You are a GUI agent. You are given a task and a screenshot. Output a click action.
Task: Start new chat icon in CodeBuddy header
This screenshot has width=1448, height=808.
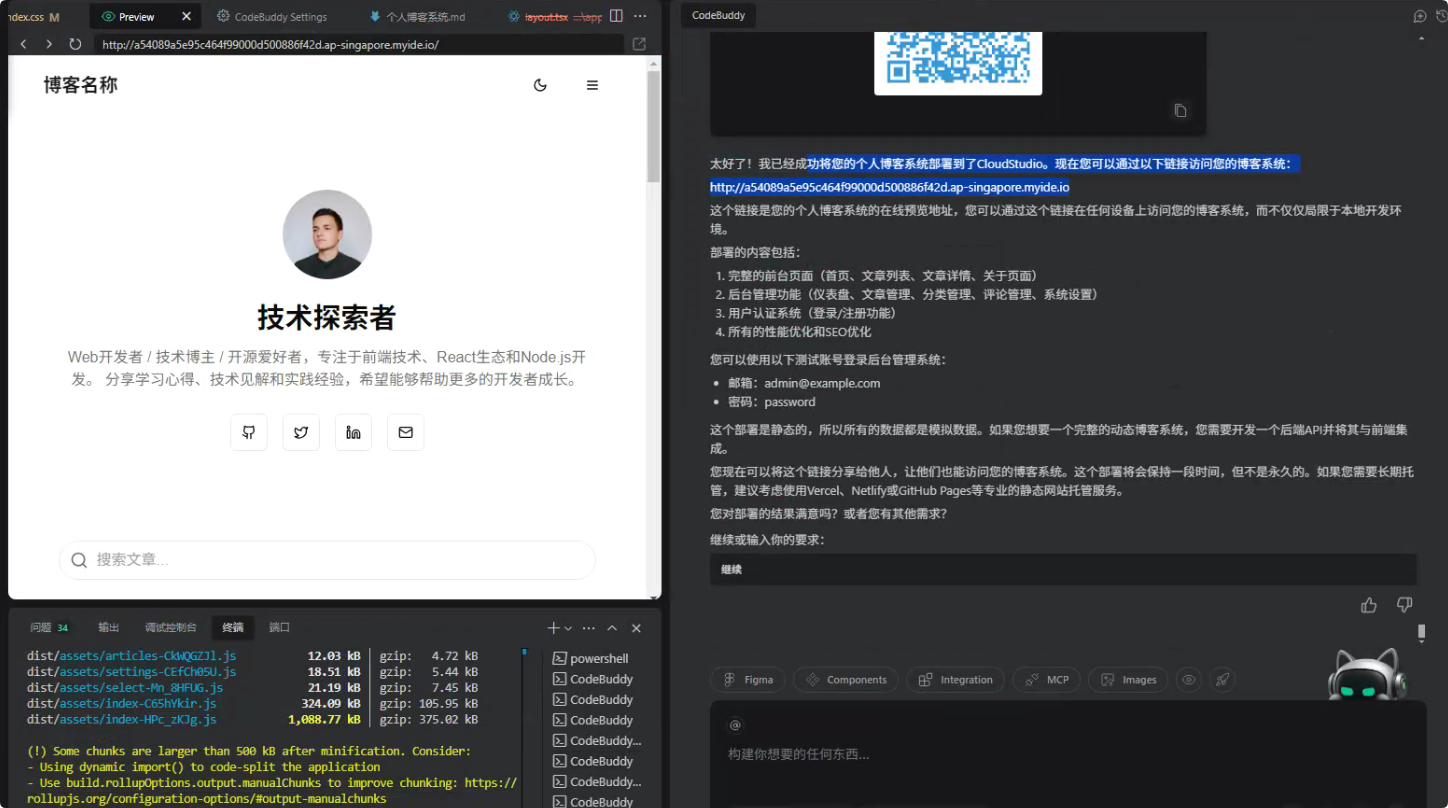tap(1419, 16)
